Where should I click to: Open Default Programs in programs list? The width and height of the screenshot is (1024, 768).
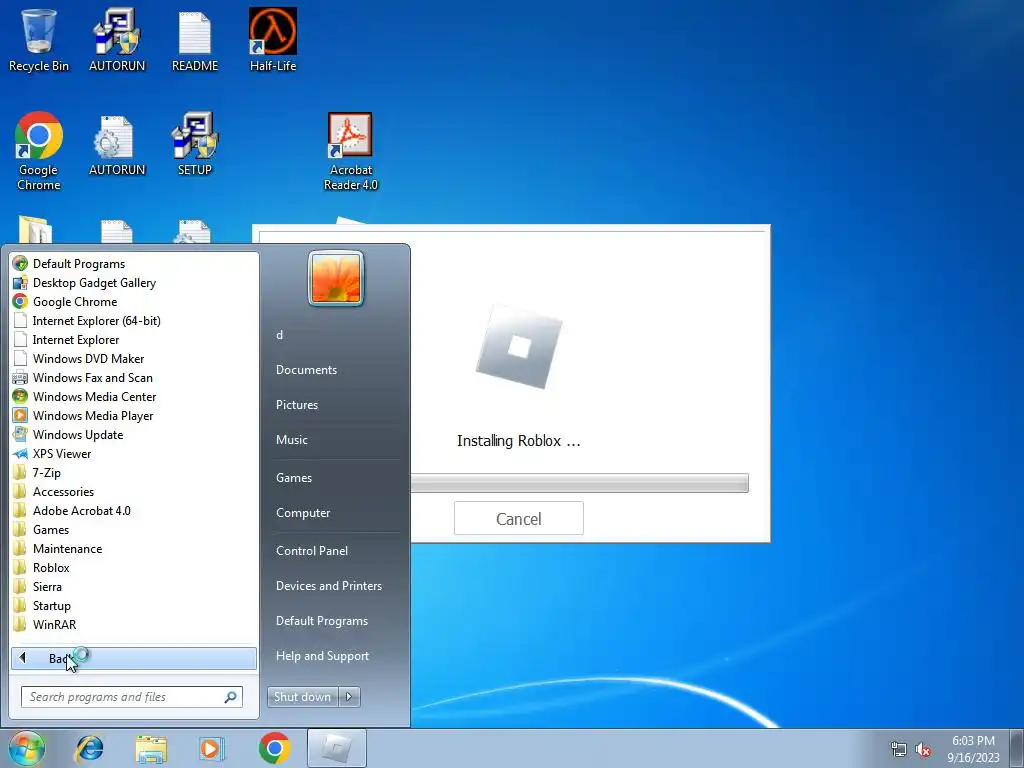point(134,264)
